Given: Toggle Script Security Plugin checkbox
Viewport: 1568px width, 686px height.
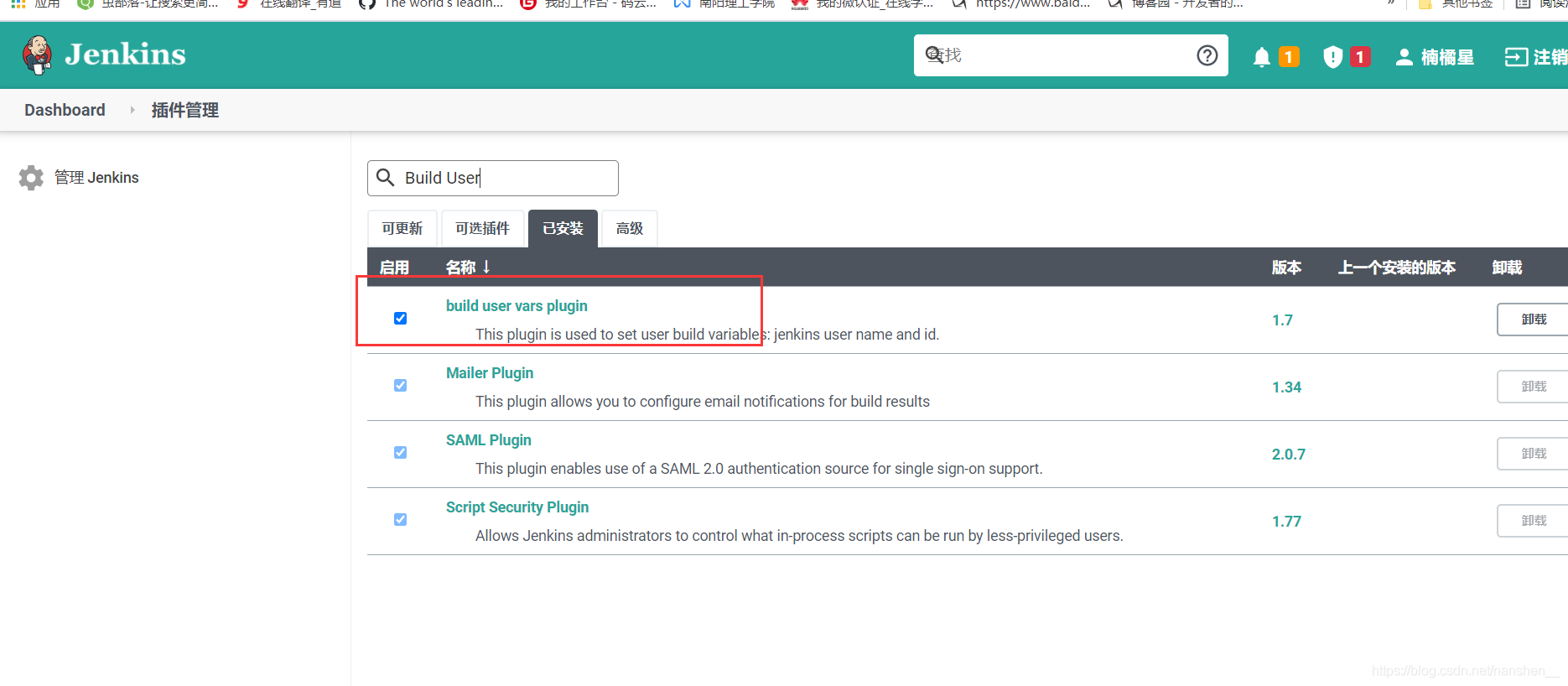Looking at the screenshot, I should click(401, 519).
